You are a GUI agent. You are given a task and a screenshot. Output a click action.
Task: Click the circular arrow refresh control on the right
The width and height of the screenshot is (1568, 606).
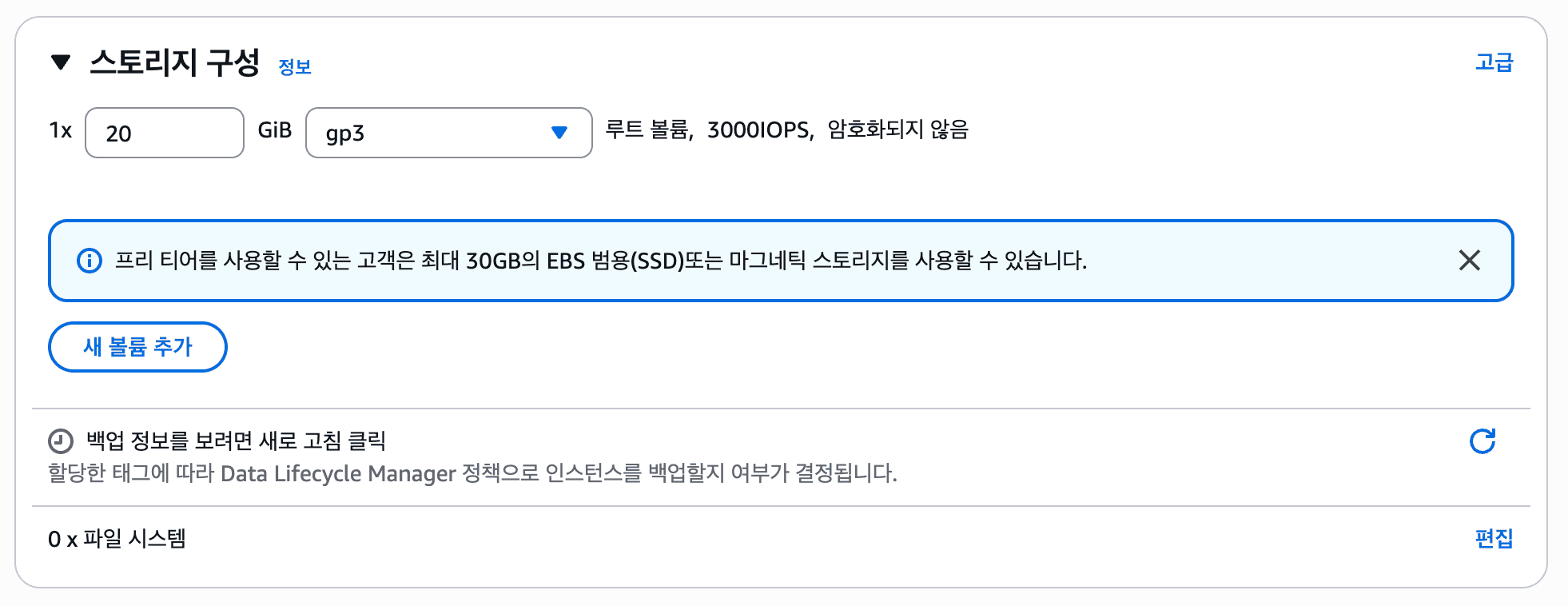[x=1483, y=441]
